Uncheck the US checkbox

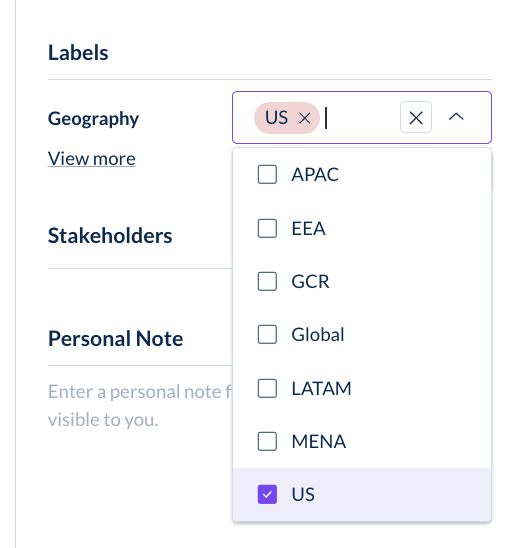(267, 495)
